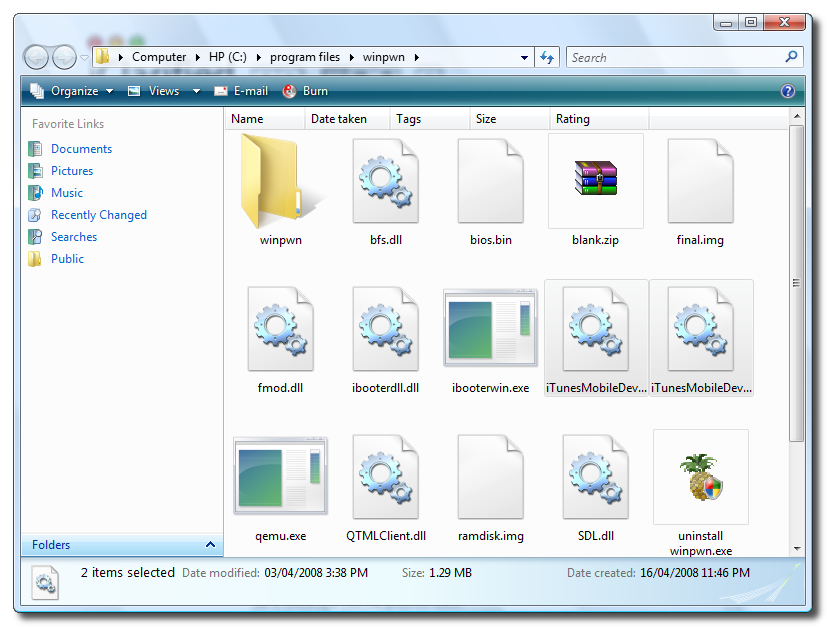Select the blank.zip archive icon

[595, 178]
